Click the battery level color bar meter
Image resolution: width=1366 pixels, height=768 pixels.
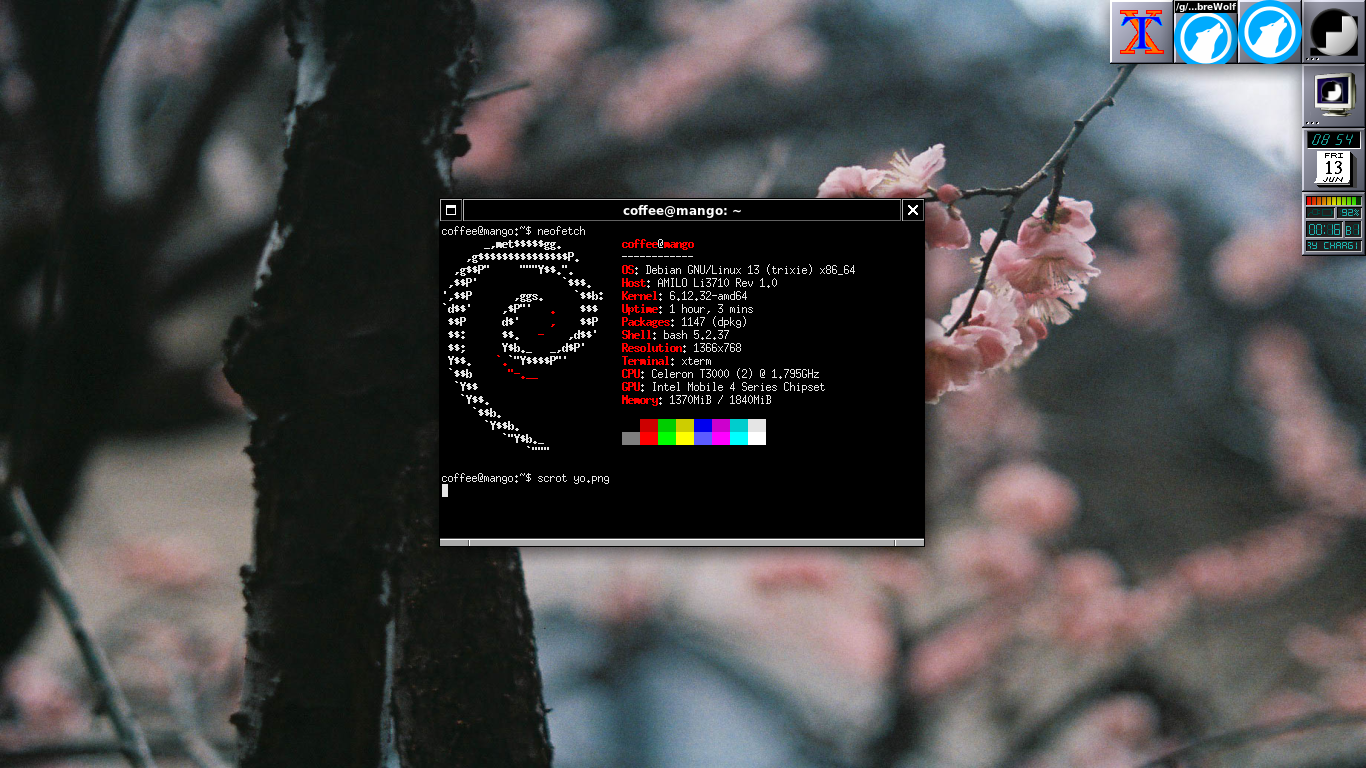tap(1334, 201)
